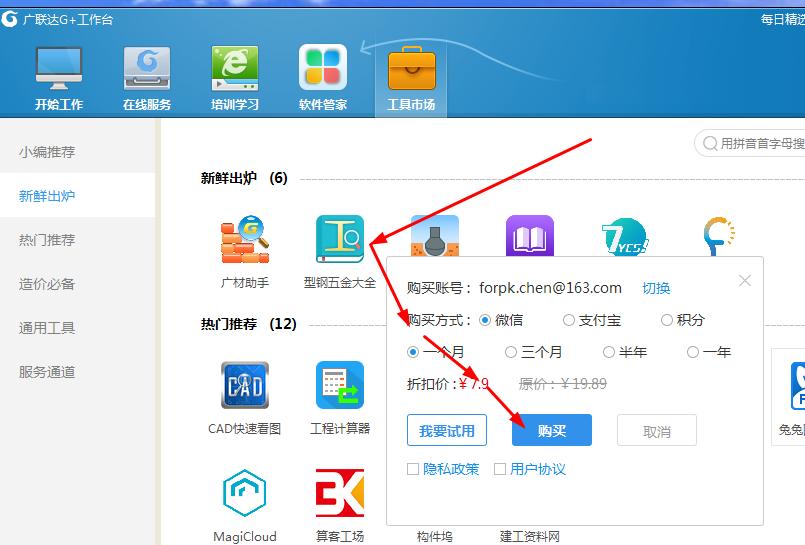The image size is (805, 545).
Task: Open the 7YCS app icon
Action: (x=625, y=236)
